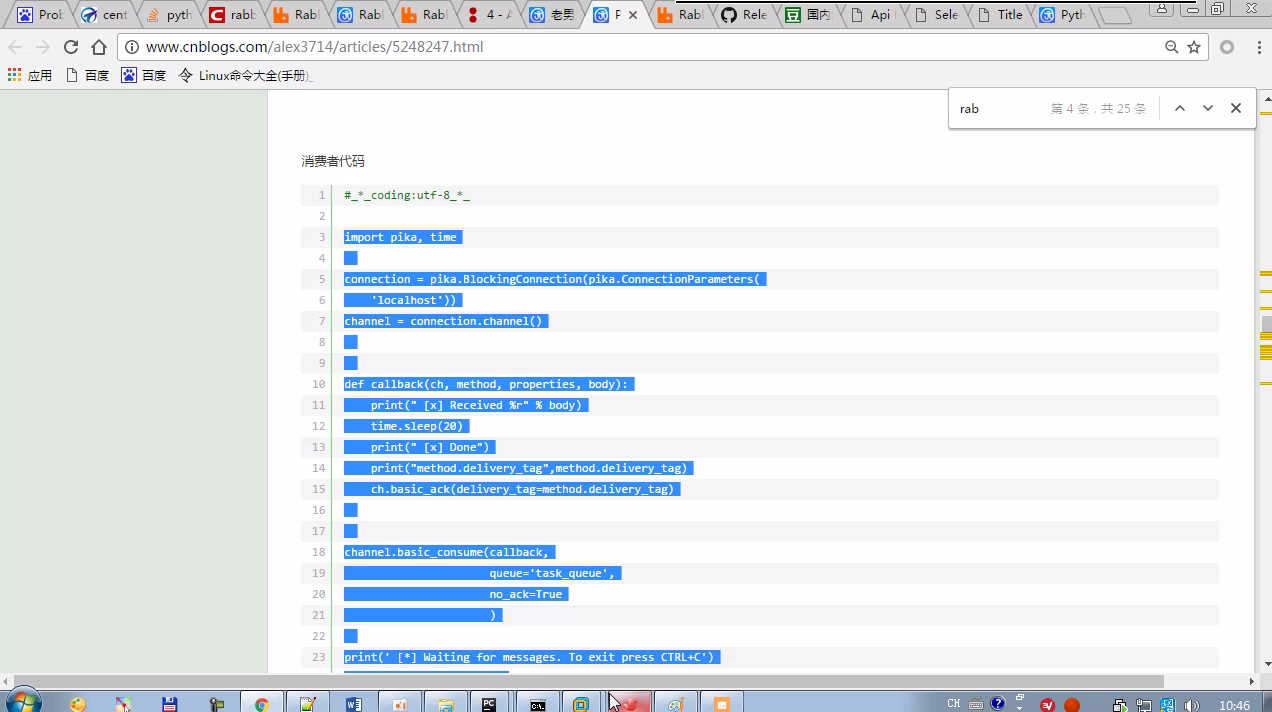Open the 百度 bookmark with paw icon
The width and height of the screenshot is (1272, 712).
coord(144,75)
